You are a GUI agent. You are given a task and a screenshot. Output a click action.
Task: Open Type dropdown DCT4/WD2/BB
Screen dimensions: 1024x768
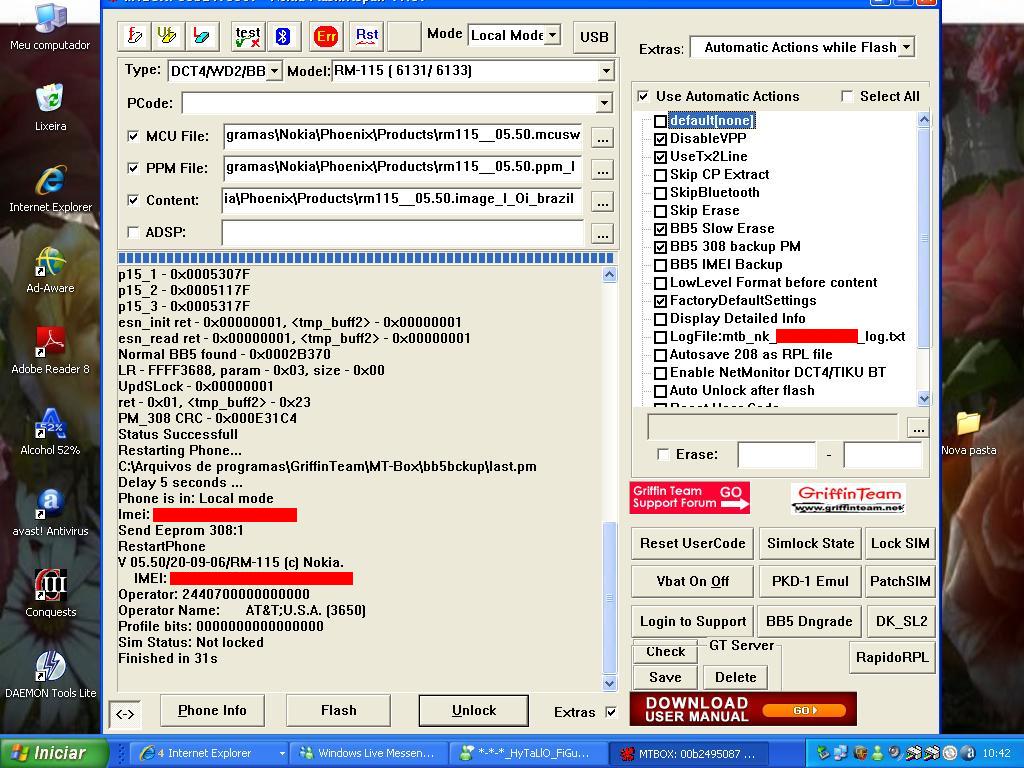pyautogui.click(x=274, y=71)
